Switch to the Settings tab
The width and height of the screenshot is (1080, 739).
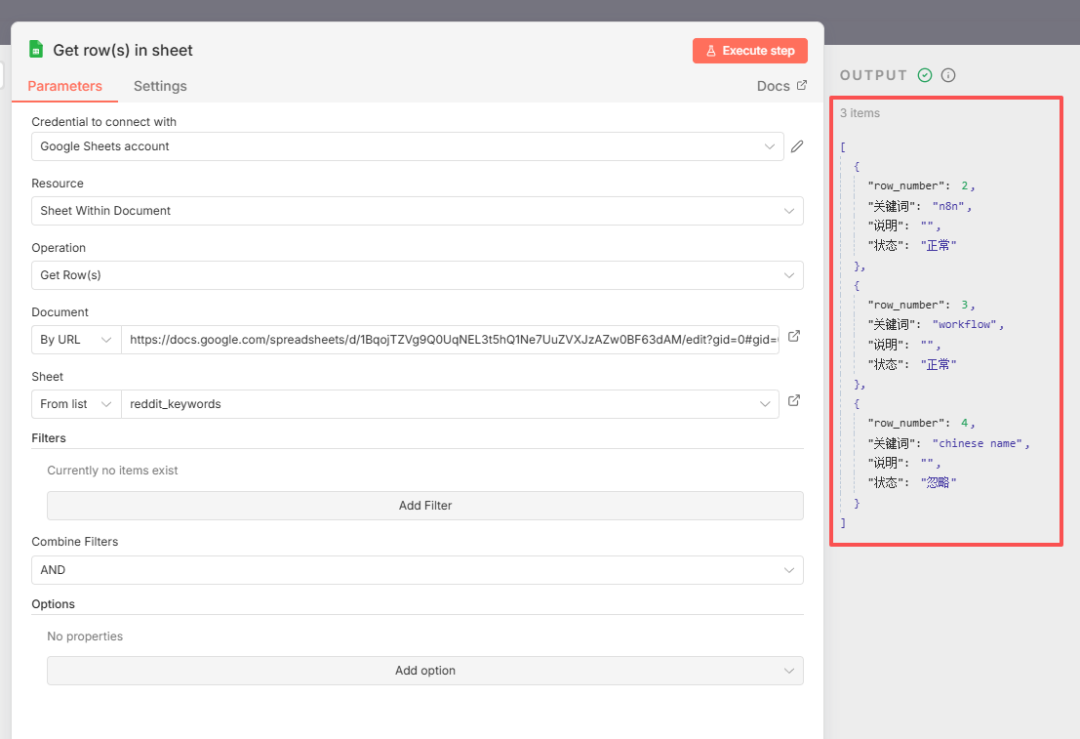(160, 86)
